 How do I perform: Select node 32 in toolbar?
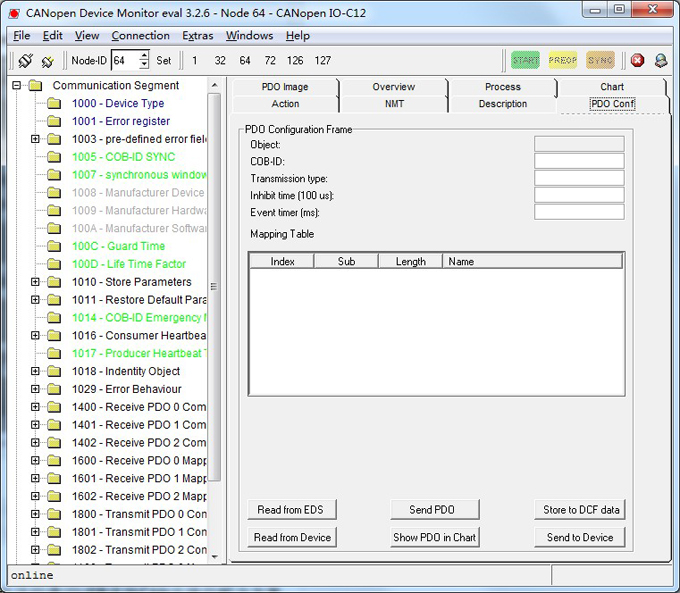220,60
